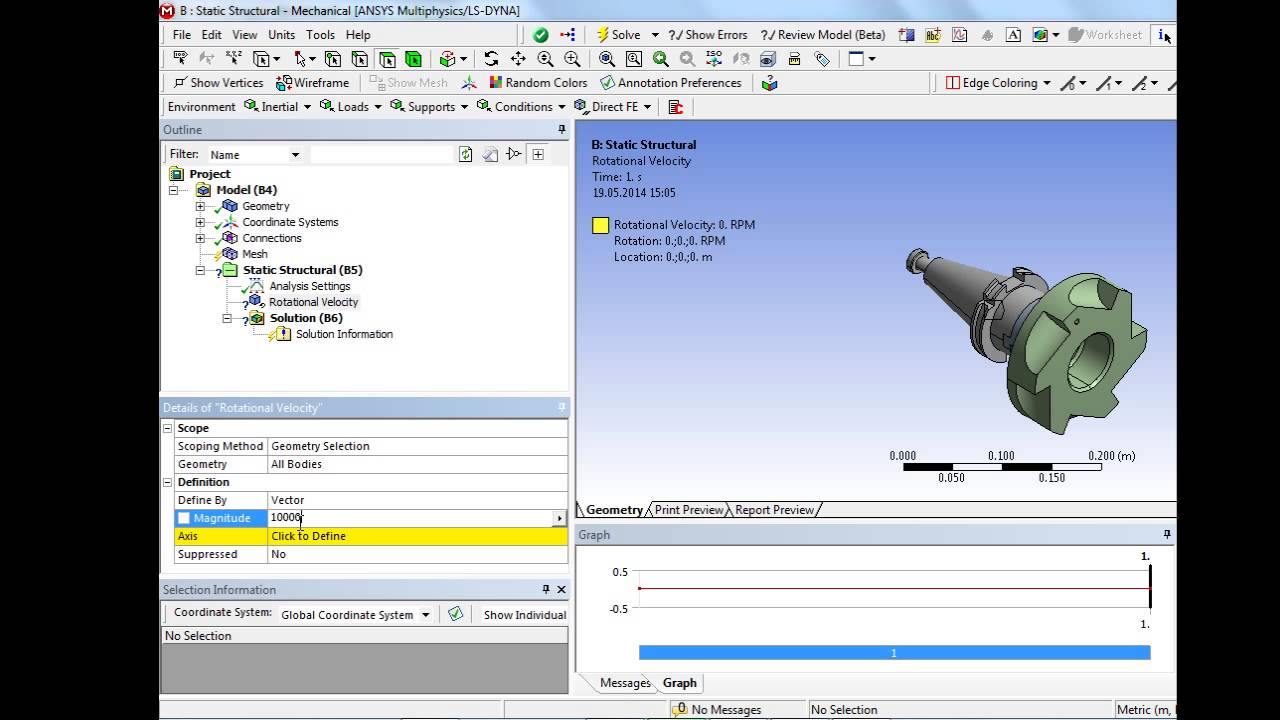This screenshot has height=720, width=1280.
Task: Switch to the Print Preview tab
Action: point(689,510)
